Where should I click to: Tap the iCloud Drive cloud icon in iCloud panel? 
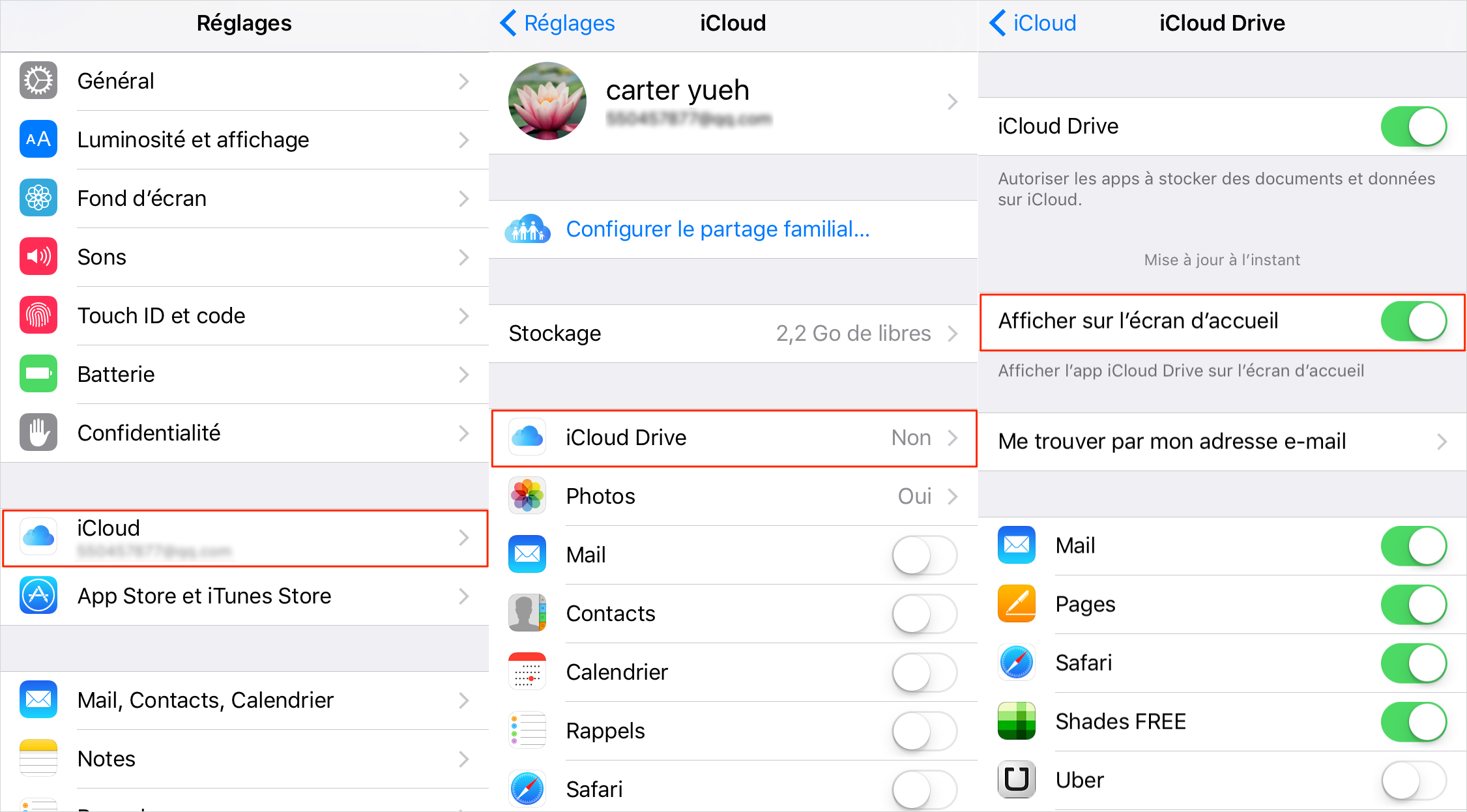pyautogui.click(x=527, y=437)
